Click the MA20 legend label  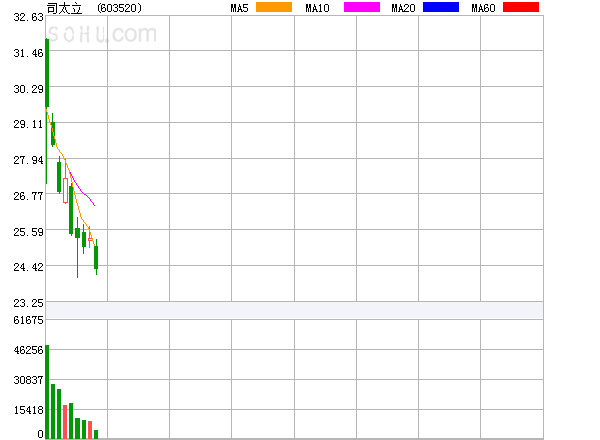[403, 8]
